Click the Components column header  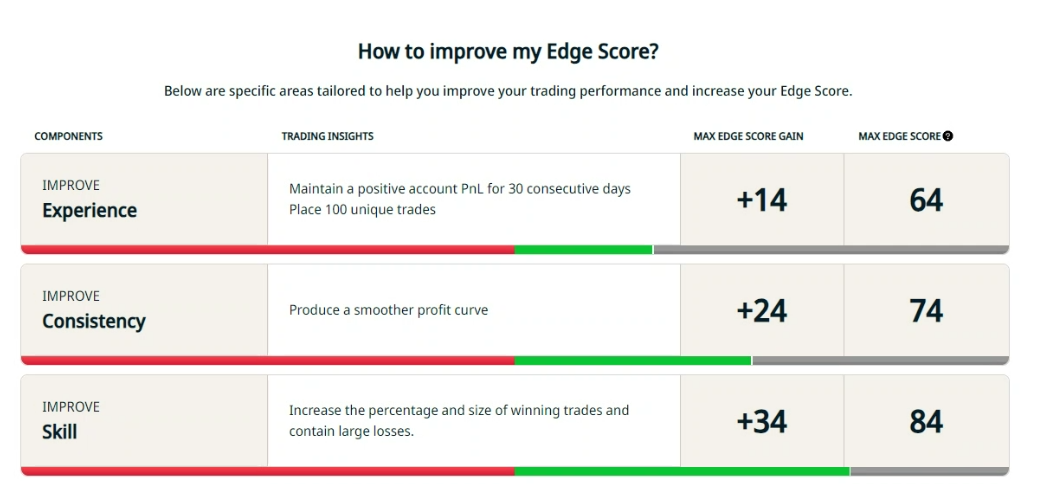[x=68, y=136]
